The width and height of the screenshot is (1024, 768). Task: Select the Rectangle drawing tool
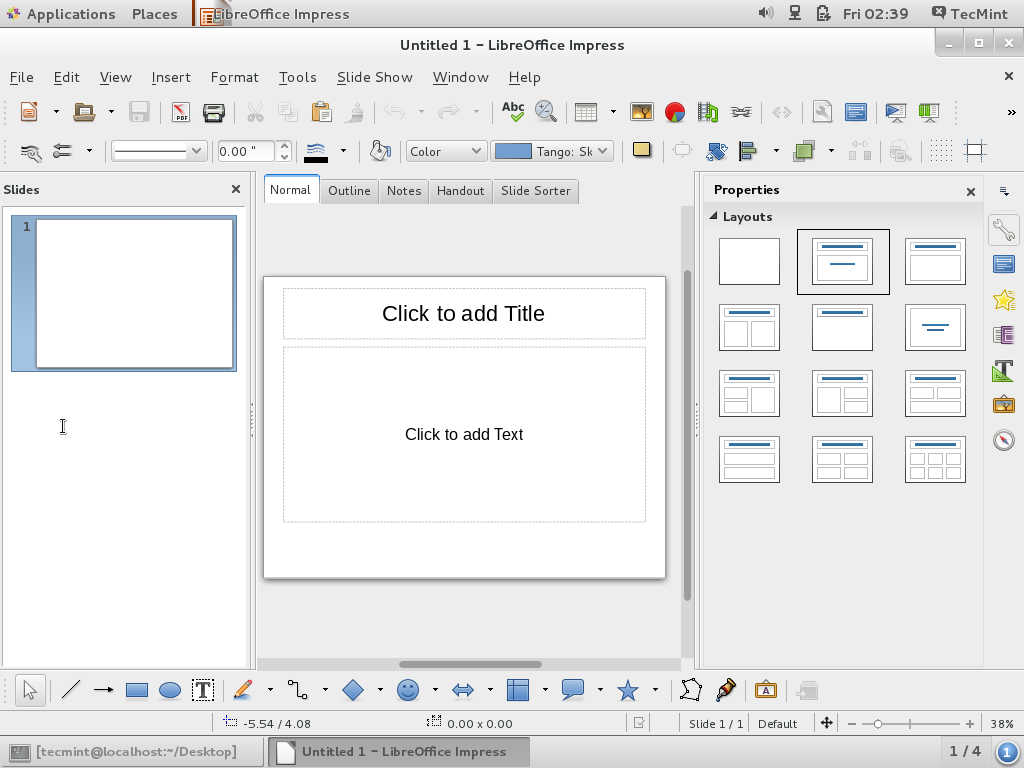pyautogui.click(x=137, y=690)
